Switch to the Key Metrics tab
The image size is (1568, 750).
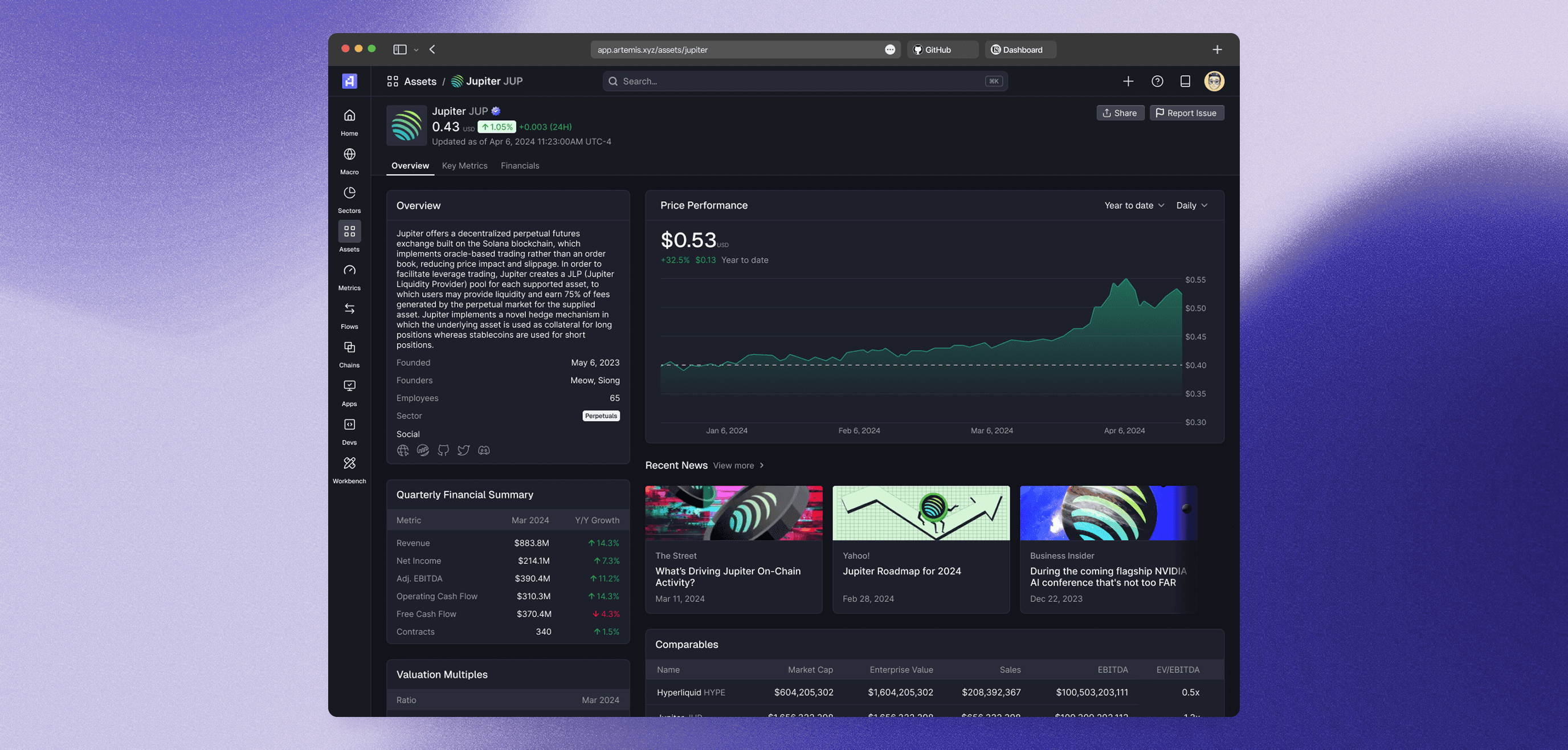(x=465, y=166)
